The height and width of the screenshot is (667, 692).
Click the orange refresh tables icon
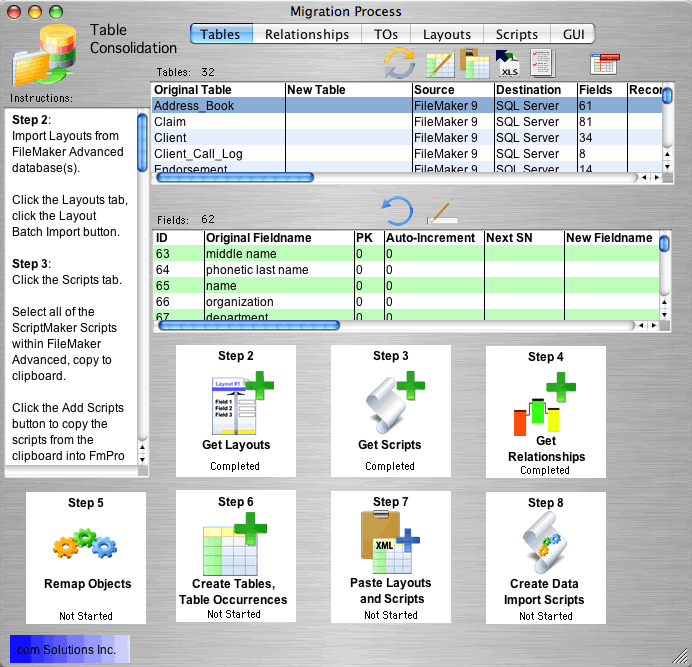click(399, 64)
